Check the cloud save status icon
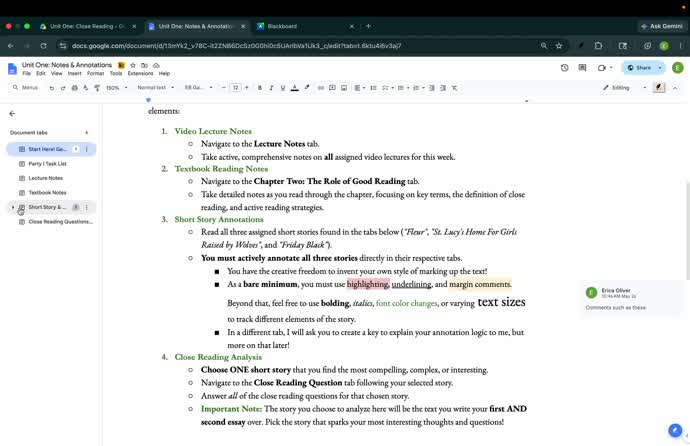The width and height of the screenshot is (690, 446). pyautogui.click(x=156, y=65)
